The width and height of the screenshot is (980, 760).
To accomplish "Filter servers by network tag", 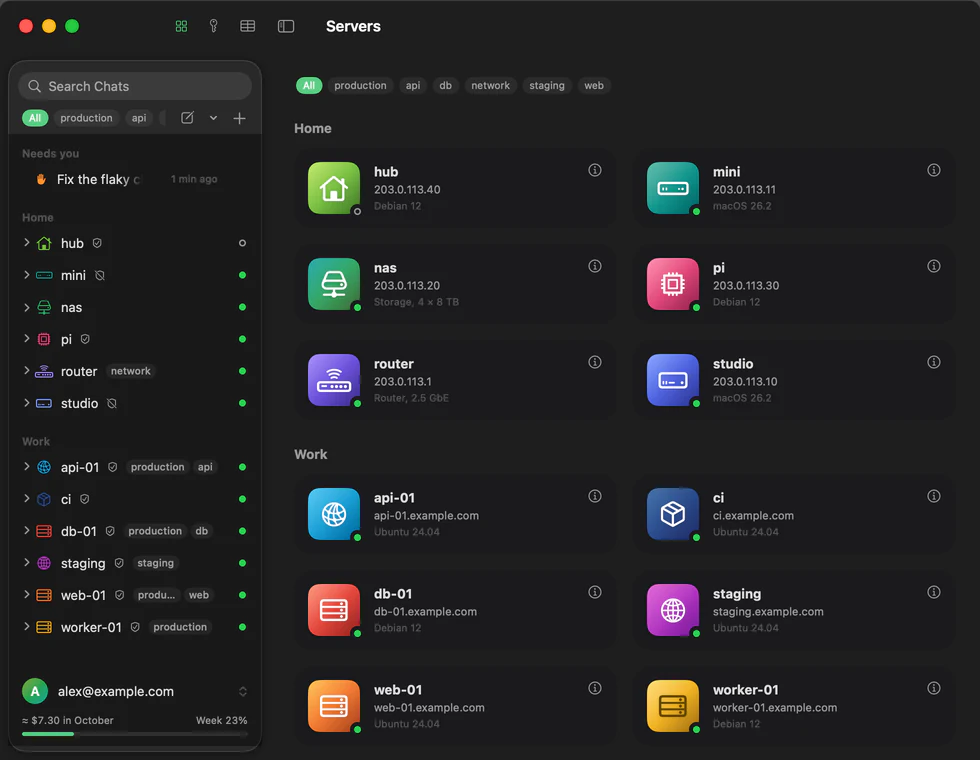I will (x=491, y=86).
